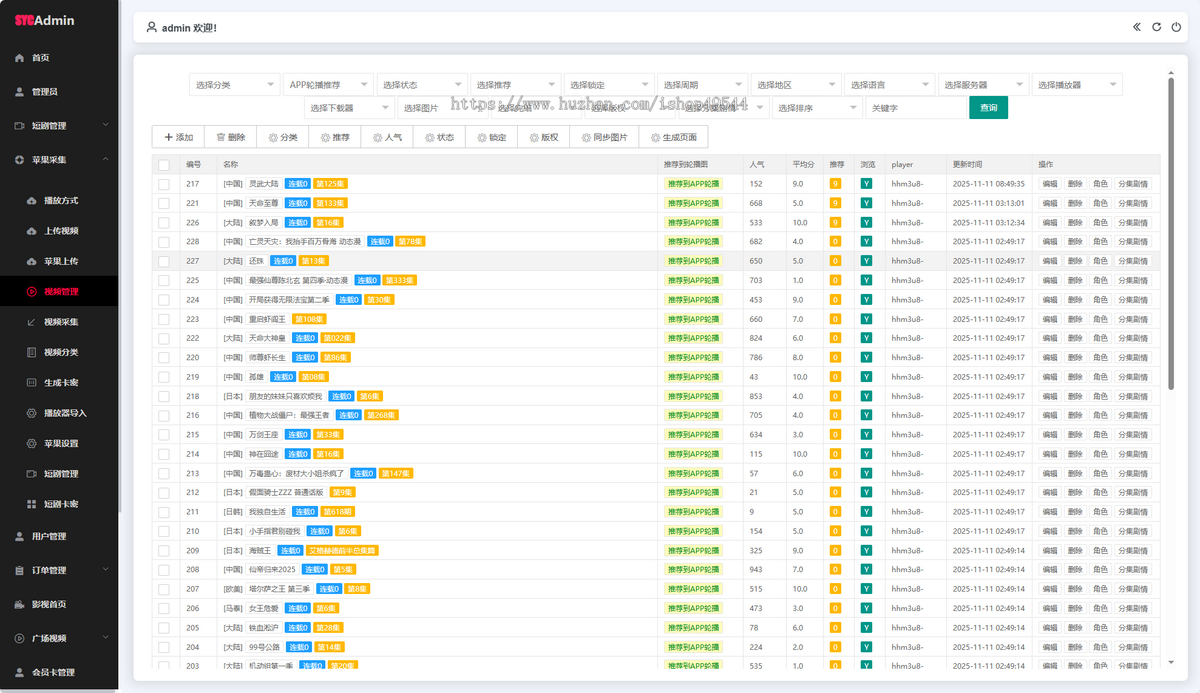The width and height of the screenshot is (1200, 693).
Task: Click the cloud icon beside 上传视频
Action: pyautogui.click(x=31, y=231)
